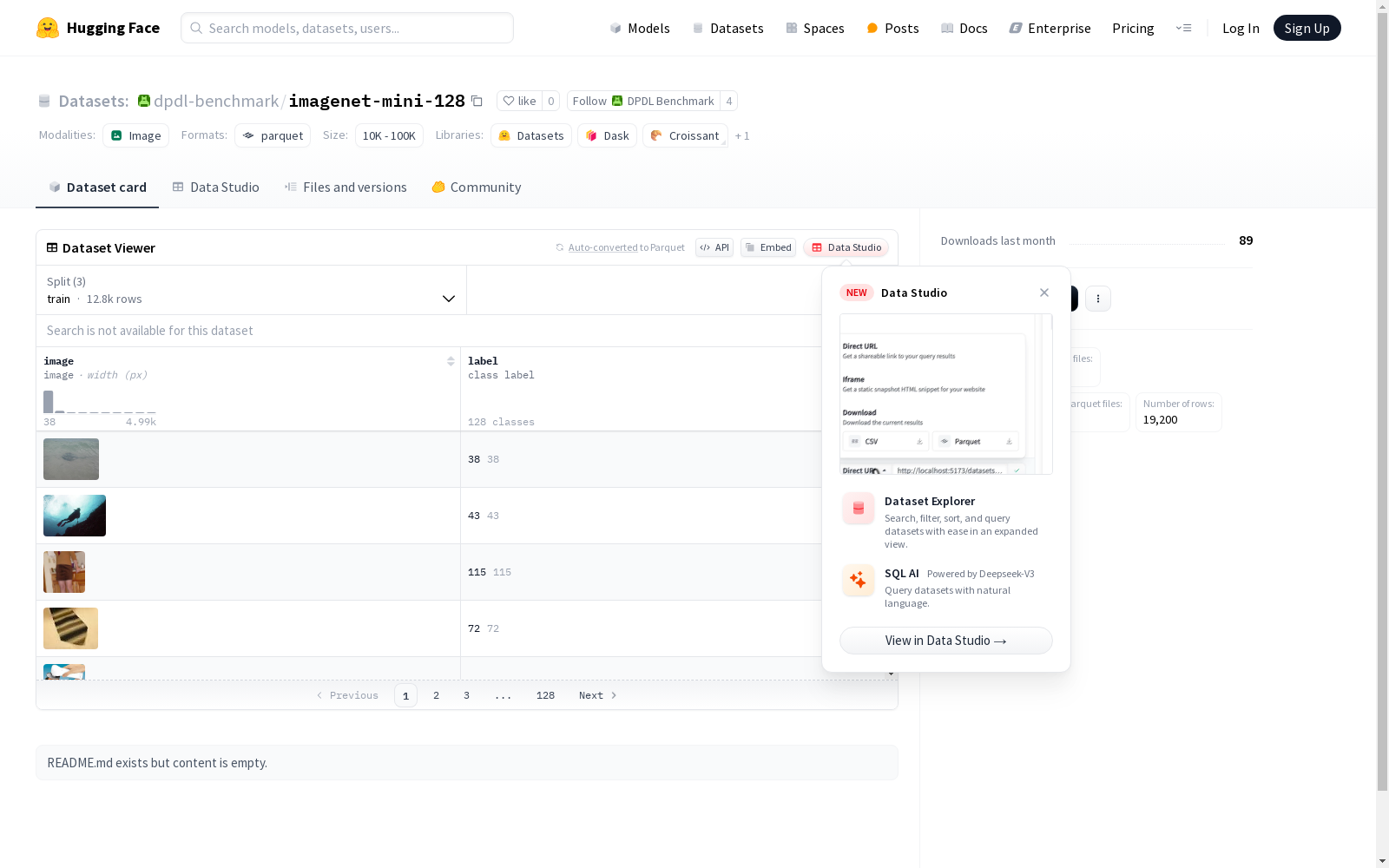Viewport: 1389px width, 868px height.
Task: Click the SQL AI title
Action: pyautogui.click(x=902, y=574)
